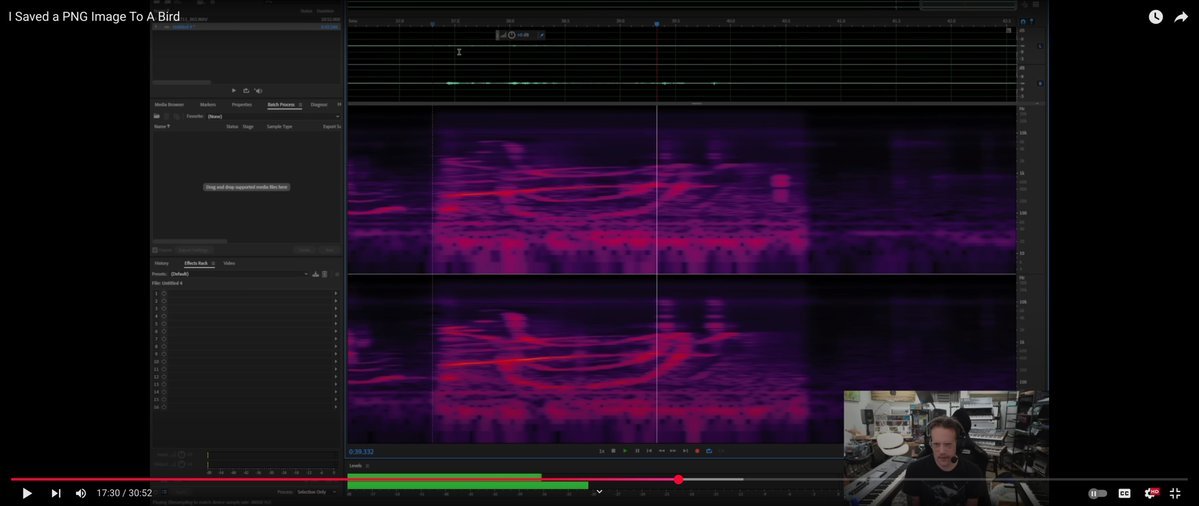Exit full screen mode
The image size is (1199, 506).
pyautogui.click(x=1176, y=493)
